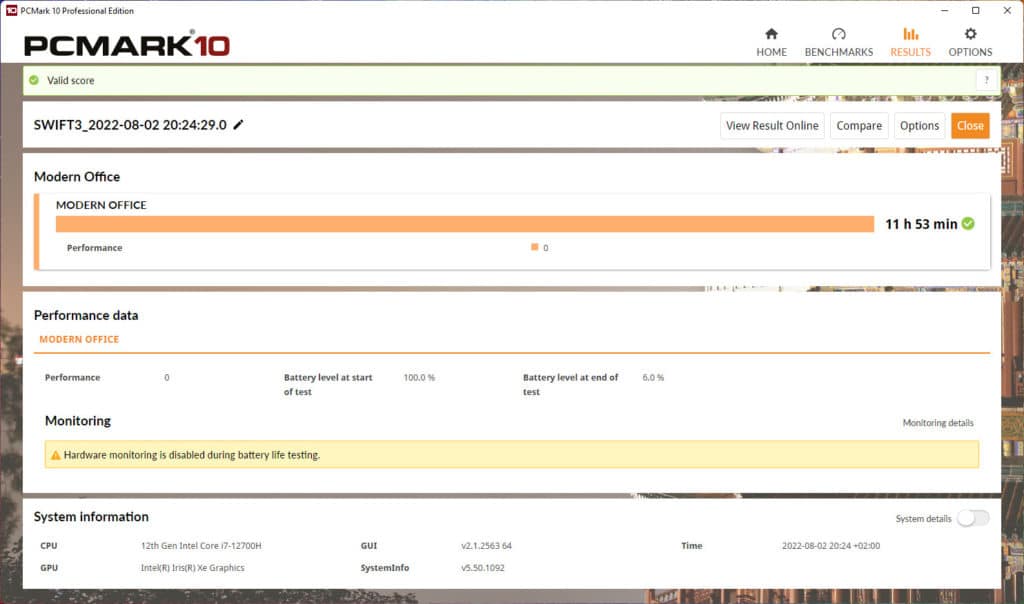Viewport: 1024px width, 604px height.
Task: Edit the result name with pencil icon
Action: pos(238,125)
